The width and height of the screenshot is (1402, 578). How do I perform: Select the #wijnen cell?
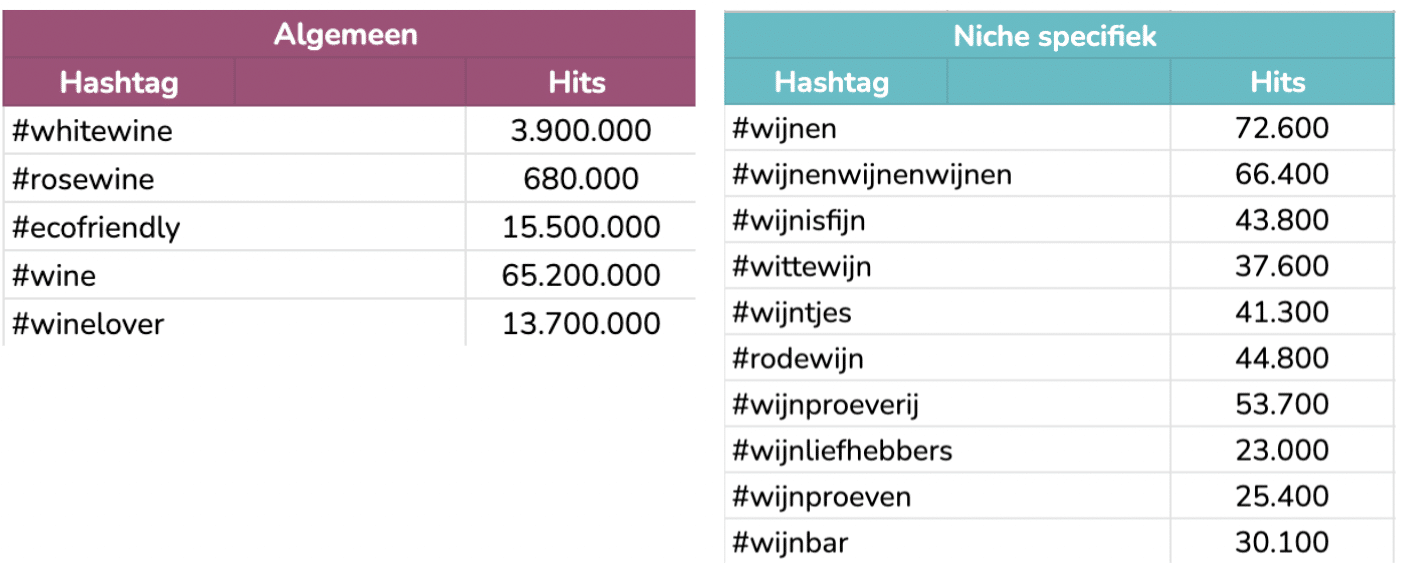click(x=948, y=128)
